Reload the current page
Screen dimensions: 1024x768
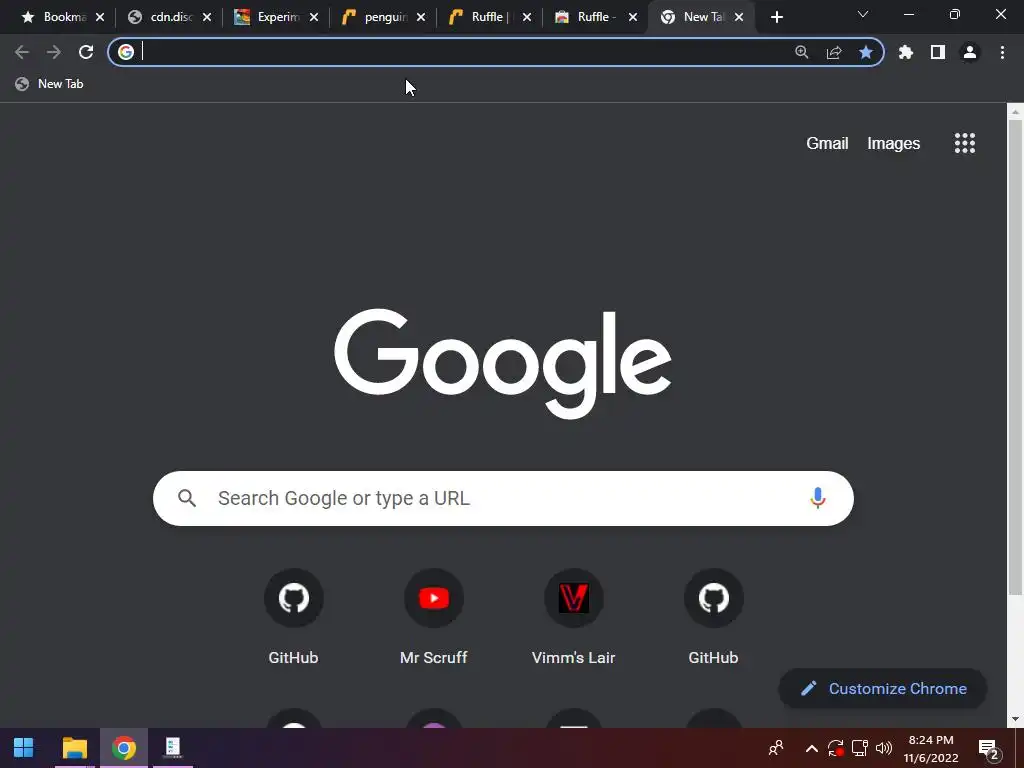click(86, 52)
